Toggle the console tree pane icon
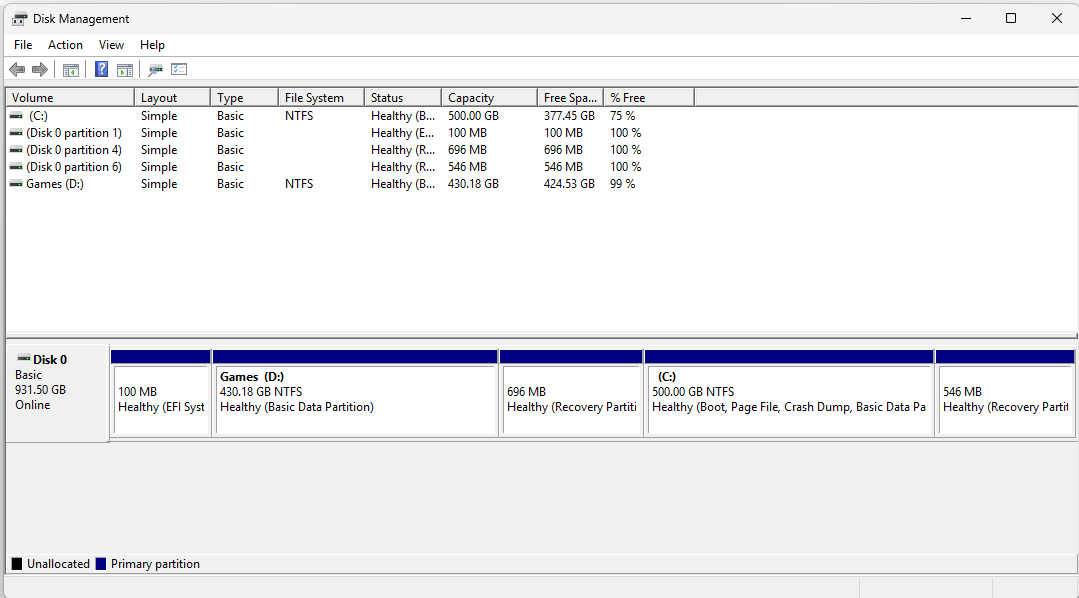 pyautogui.click(x=70, y=69)
